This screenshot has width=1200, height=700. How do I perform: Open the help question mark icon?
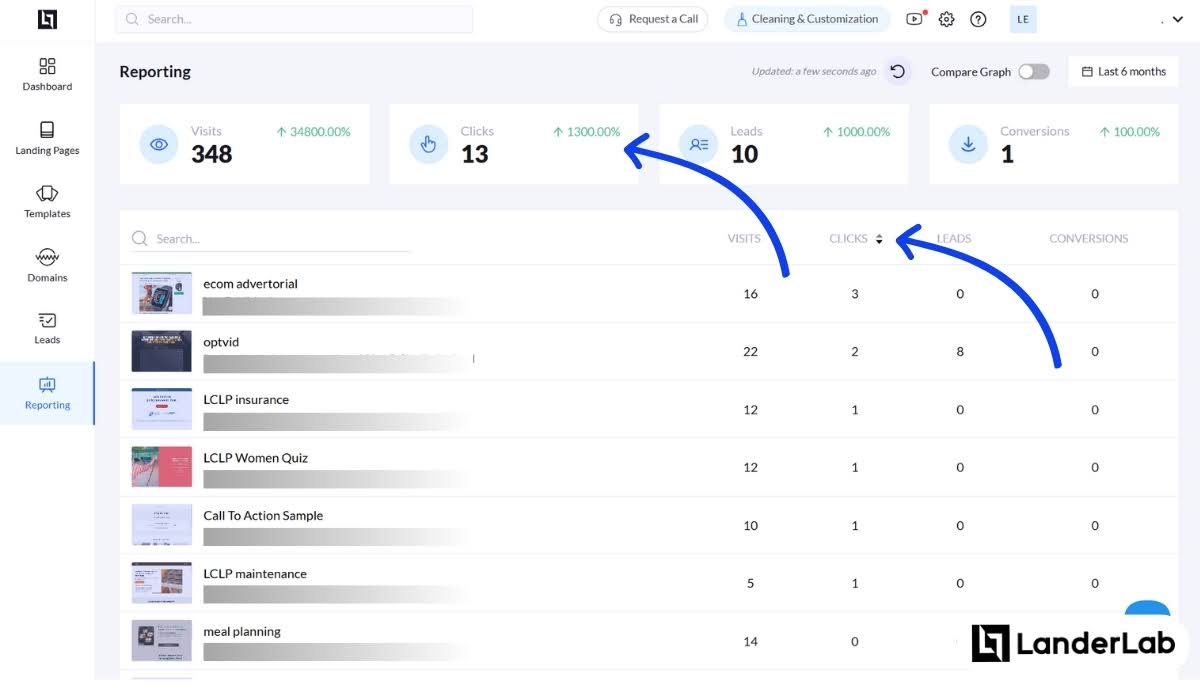pyautogui.click(x=978, y=19)
